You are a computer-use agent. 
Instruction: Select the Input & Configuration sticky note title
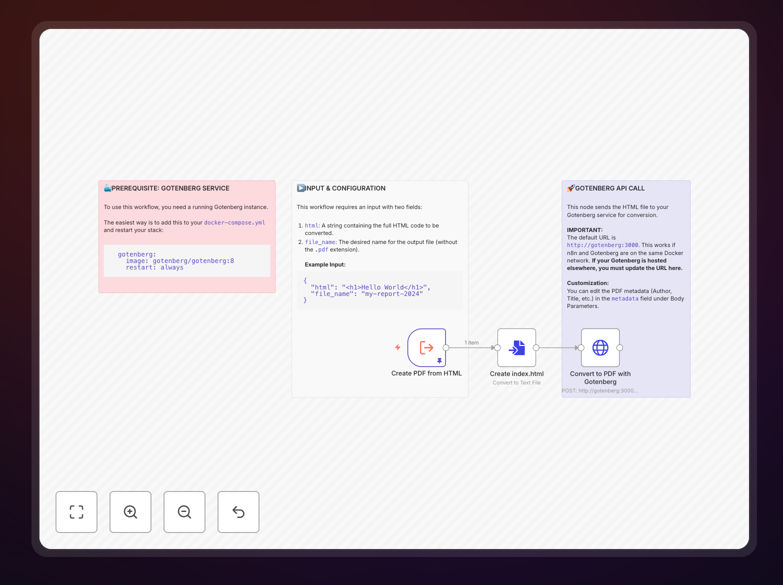pyautogui.click(x=341, y=188)
